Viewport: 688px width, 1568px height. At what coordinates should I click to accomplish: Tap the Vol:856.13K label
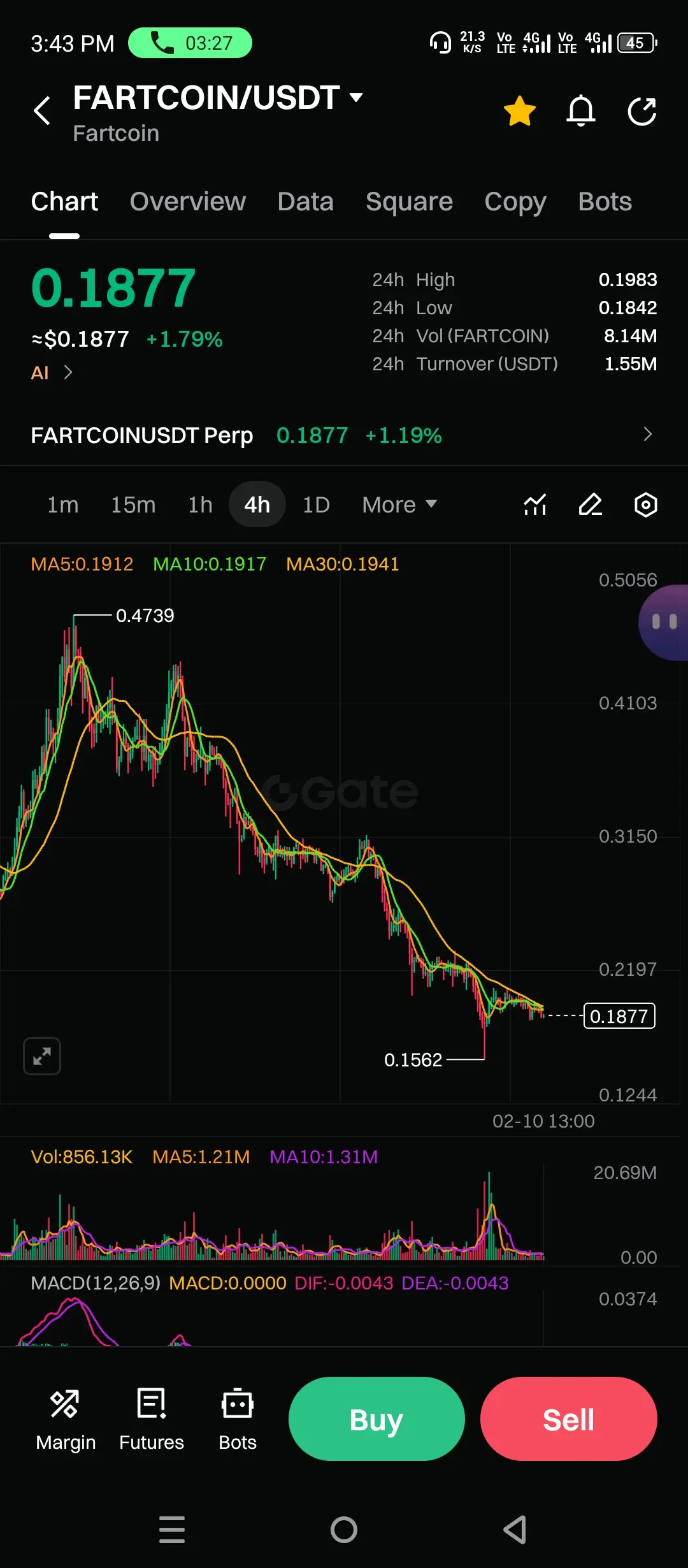82,1157
